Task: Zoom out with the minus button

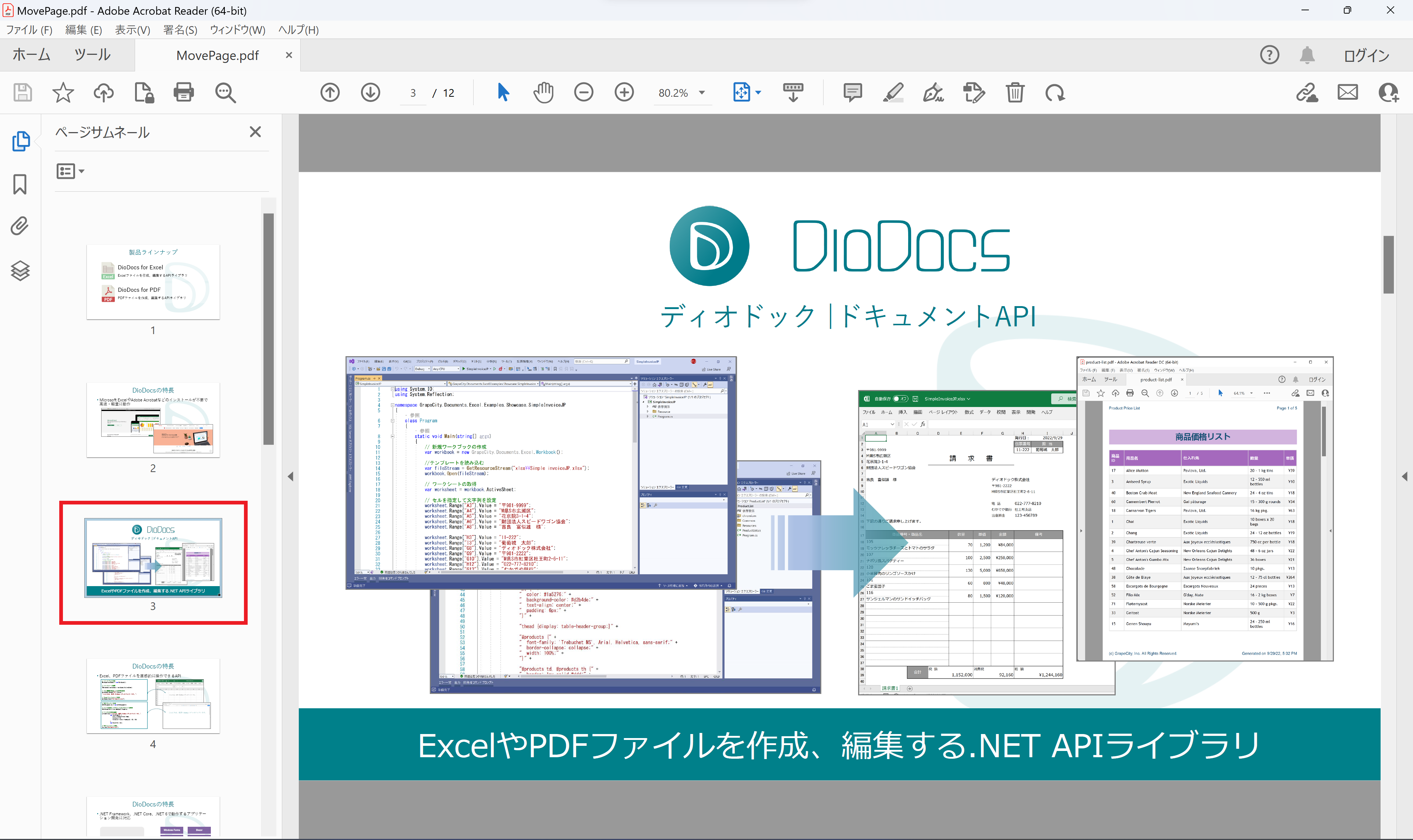Action: pos(584,92)
